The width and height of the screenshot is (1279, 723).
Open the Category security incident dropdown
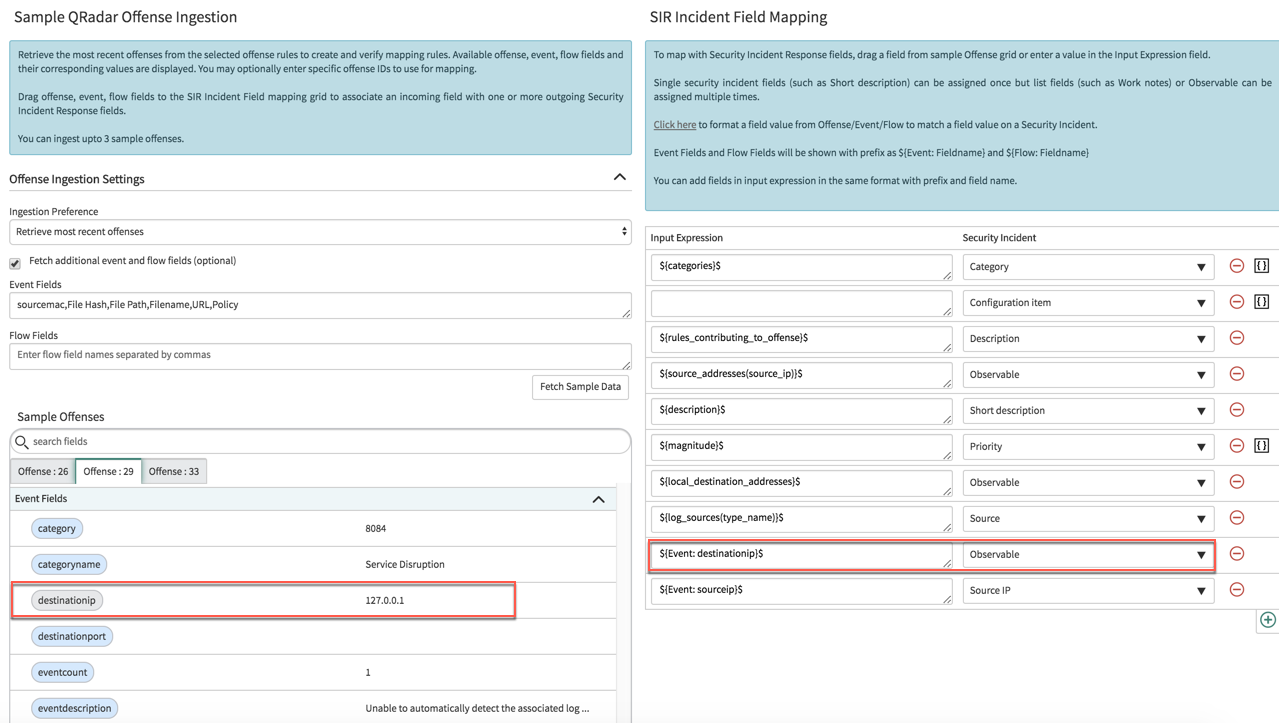(x=1088, y=267)
